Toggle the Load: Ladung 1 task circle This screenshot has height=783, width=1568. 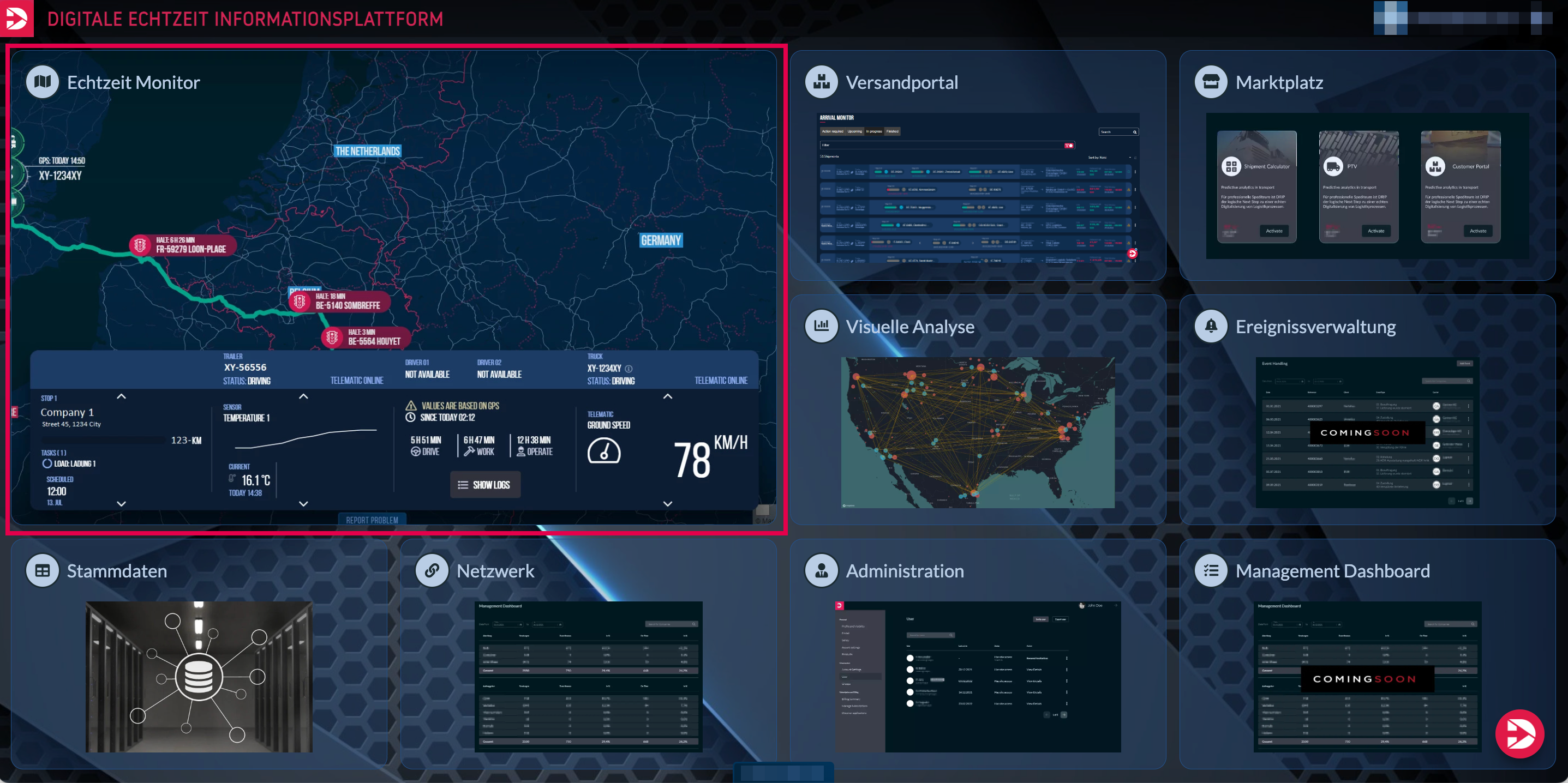(47, 463)
